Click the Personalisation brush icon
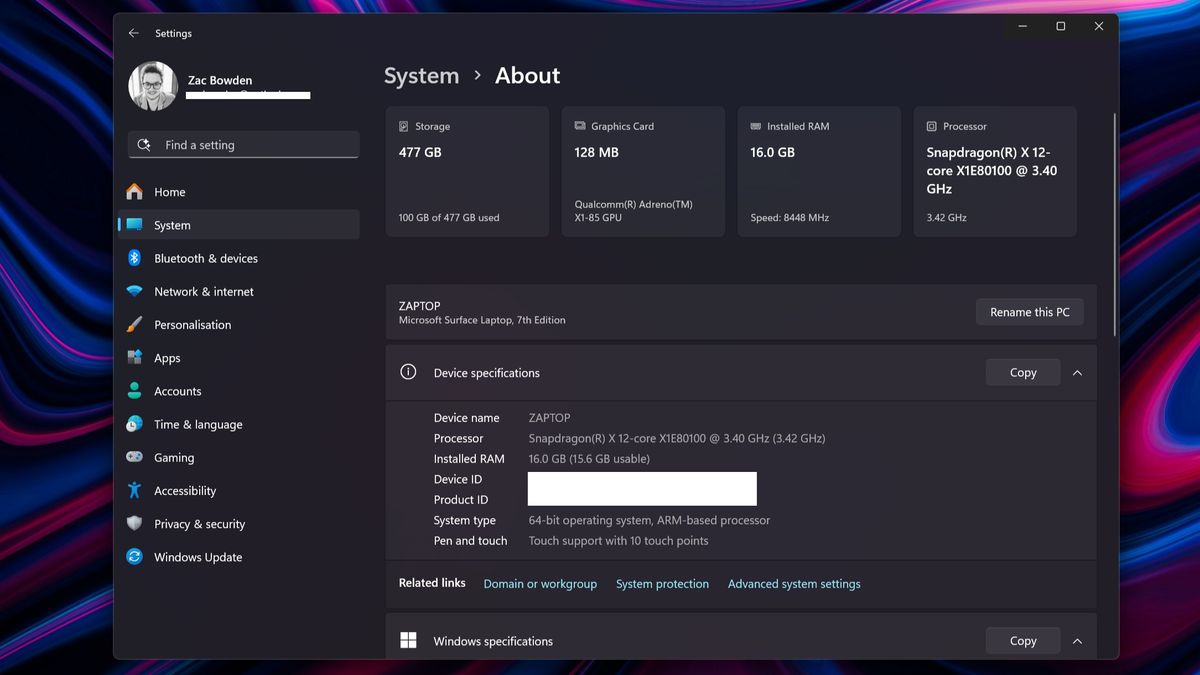The width and height of the screenshot is (1200, 675). pyautogui.click(x=134, y=324)
